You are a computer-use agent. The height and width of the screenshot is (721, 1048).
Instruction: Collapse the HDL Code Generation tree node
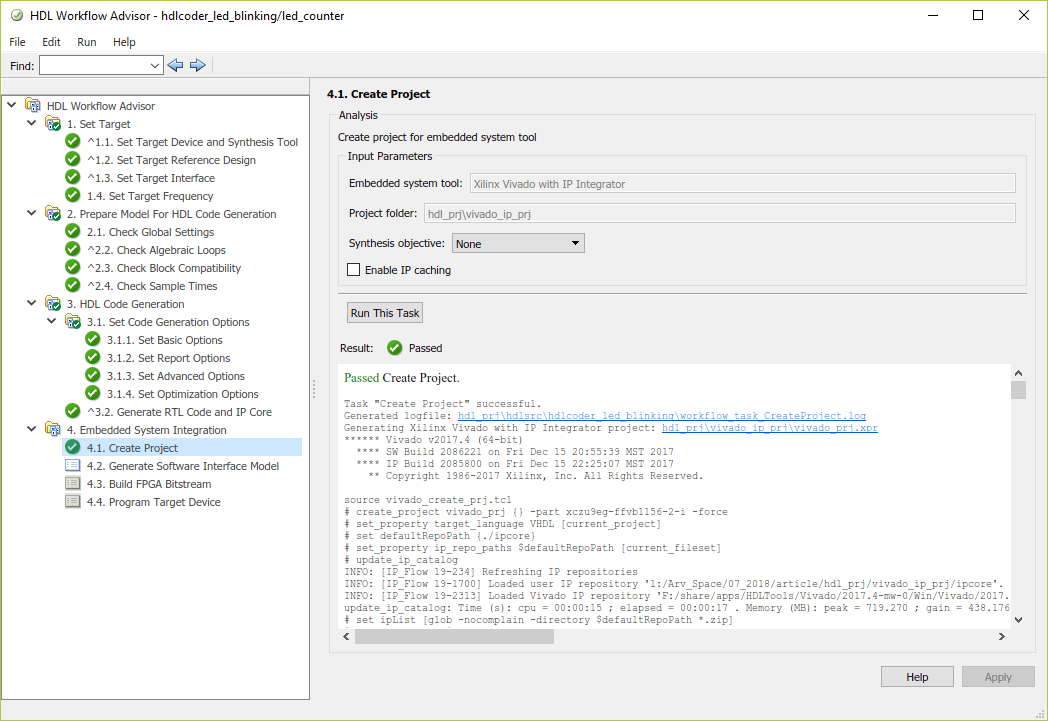[32, 304]
